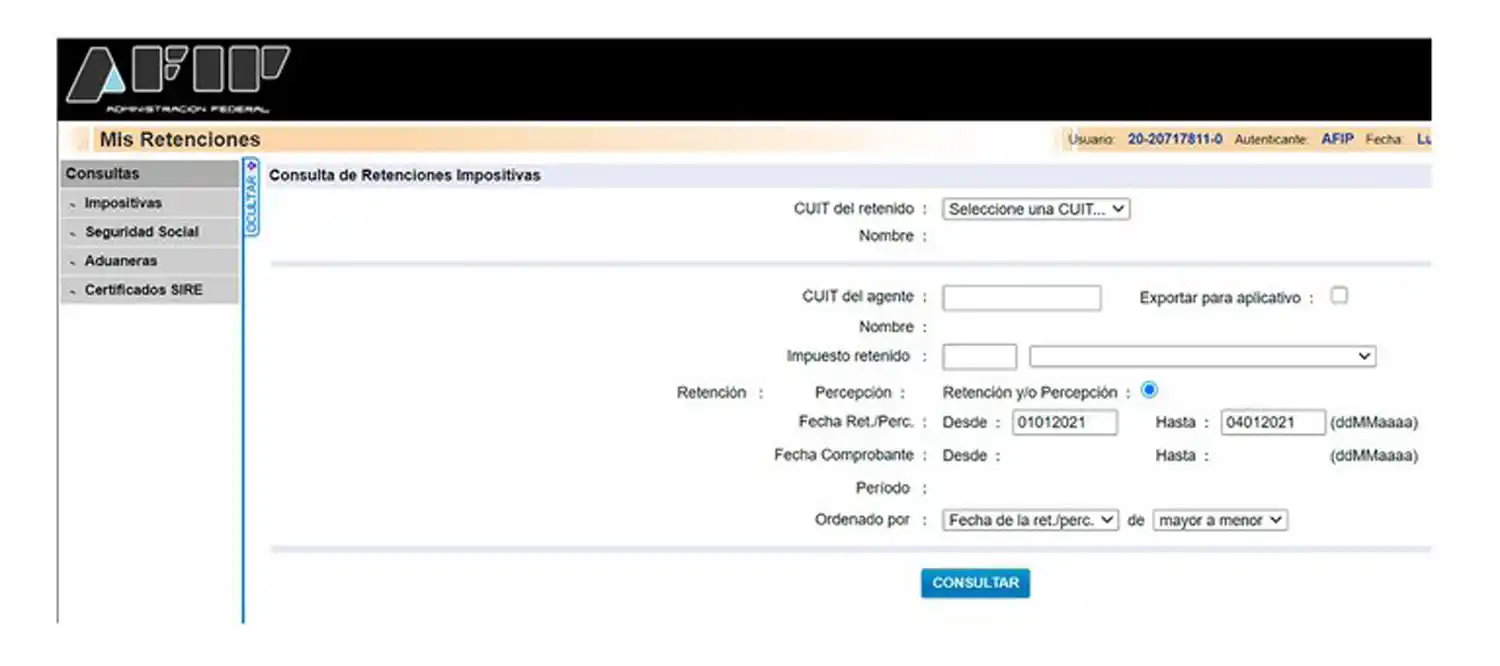
Task: Choose Impositivas in the Consultas menu
Action: coord(123,204)
